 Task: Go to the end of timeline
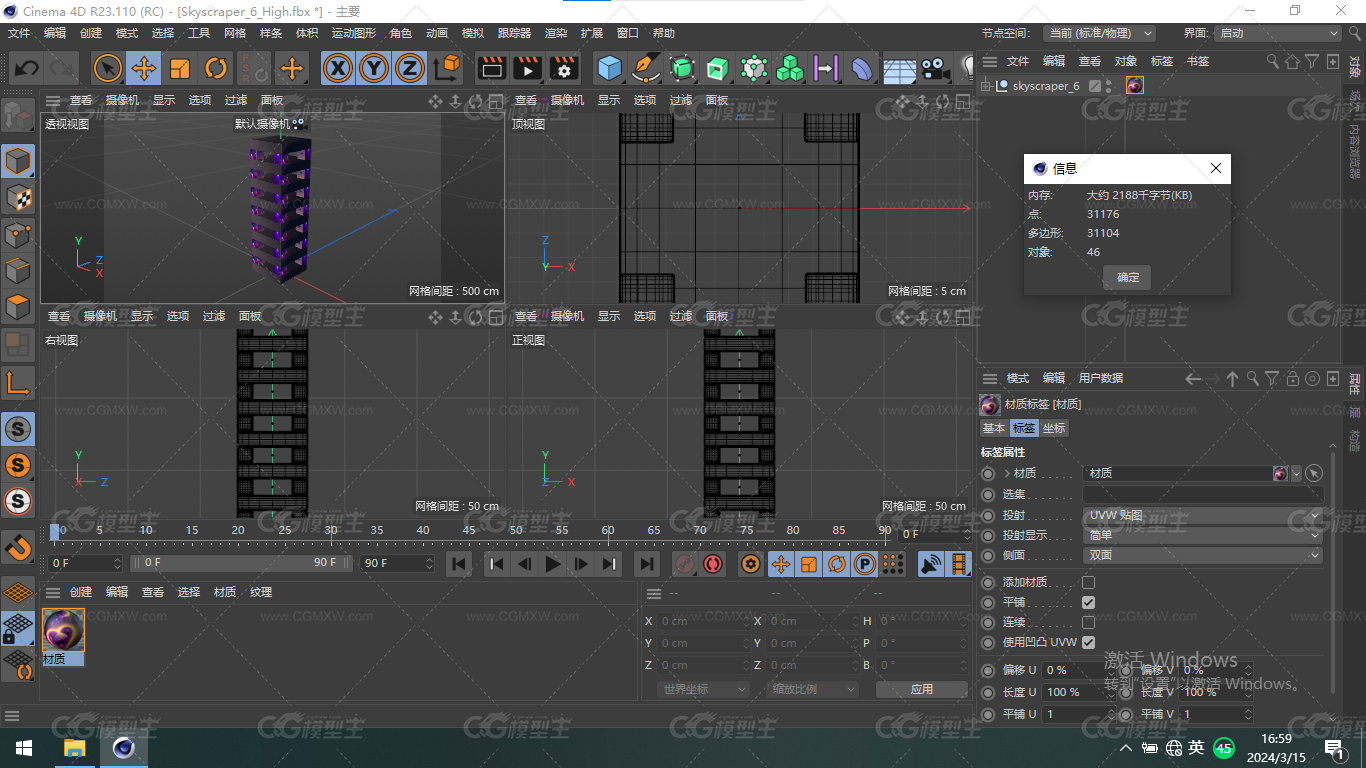pyautogui.click(x=647, y=564)
